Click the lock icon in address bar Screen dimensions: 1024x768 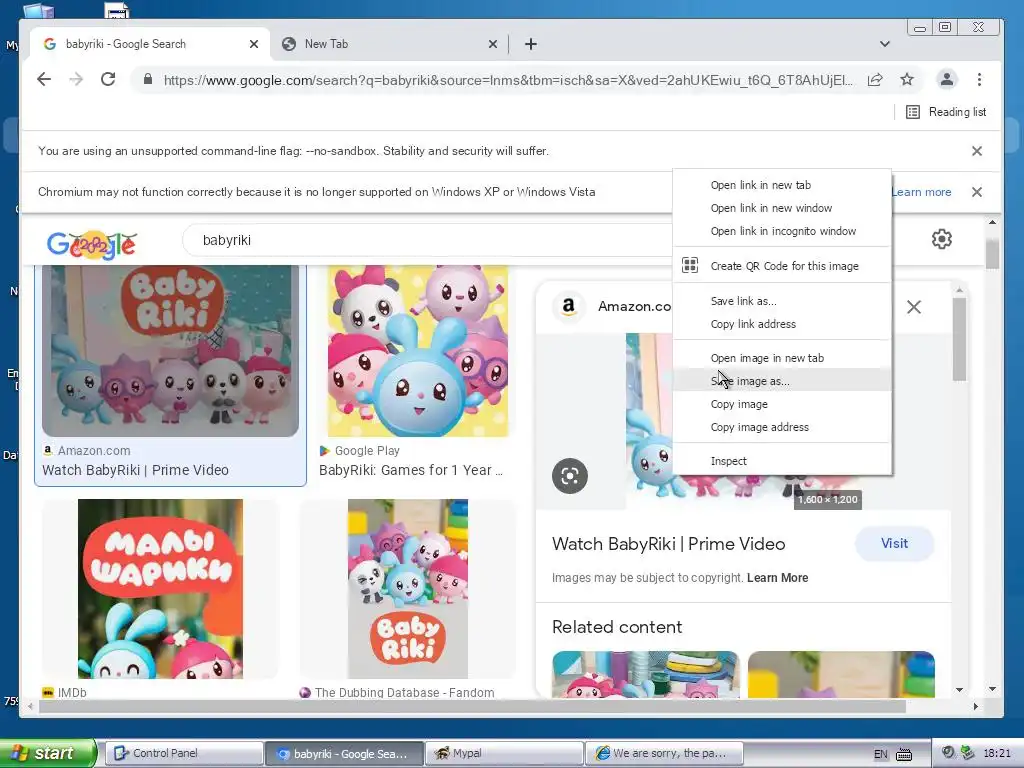pos(148,80)
